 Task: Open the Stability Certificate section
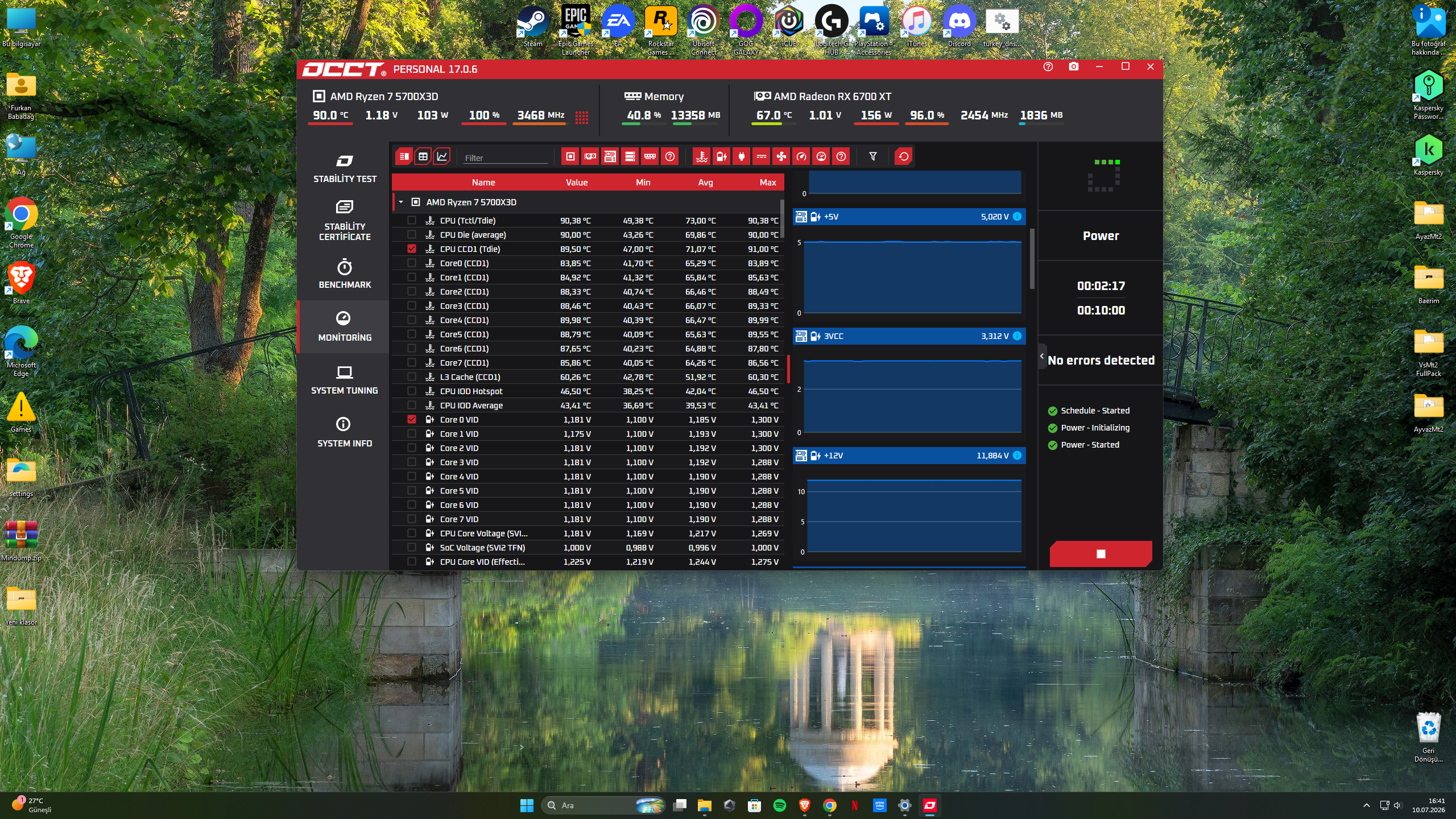345,221
